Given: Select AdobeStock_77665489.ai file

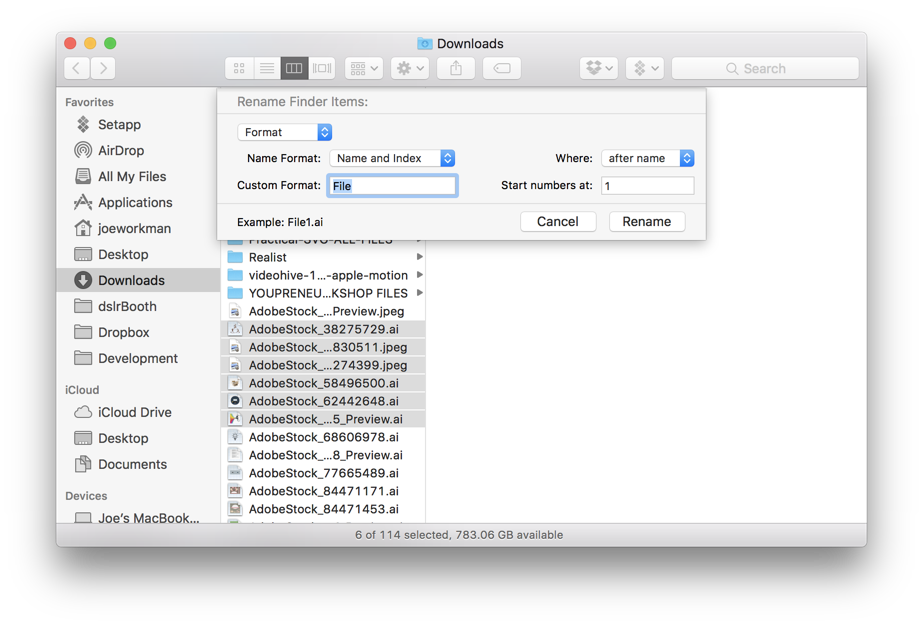Looking at the screenshot, I should (x=324, y=473).
